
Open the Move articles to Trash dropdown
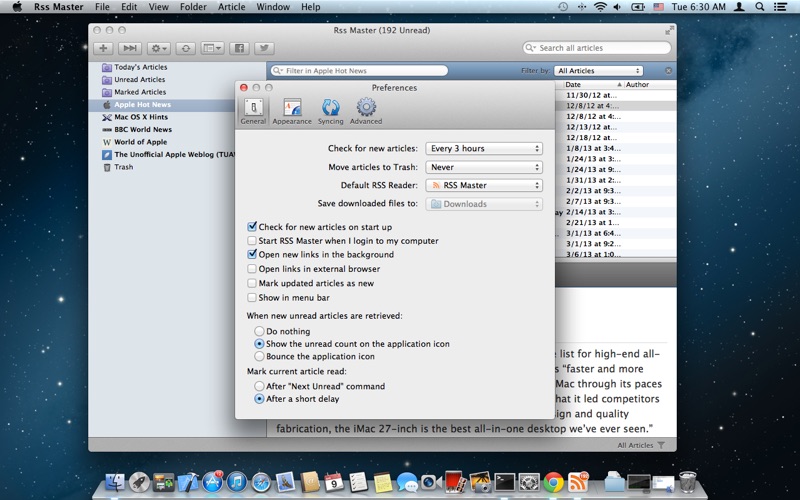pos(484,167)
